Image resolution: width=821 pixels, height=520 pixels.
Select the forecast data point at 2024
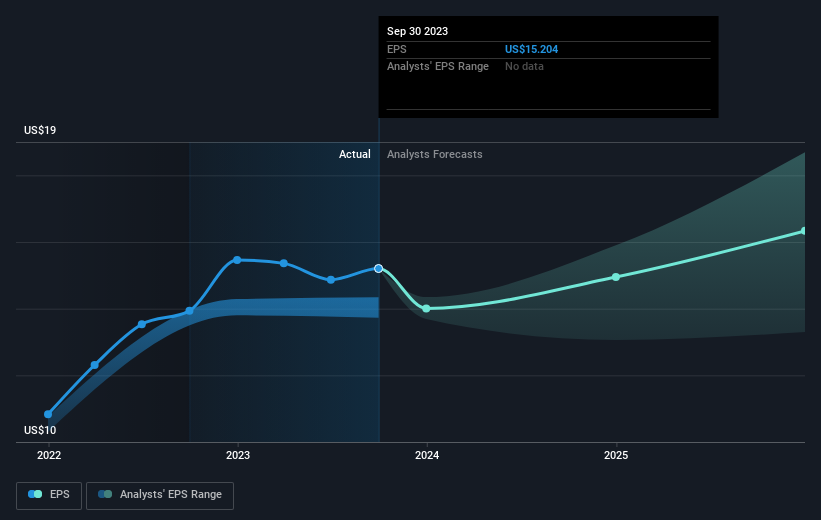[426, 308]
